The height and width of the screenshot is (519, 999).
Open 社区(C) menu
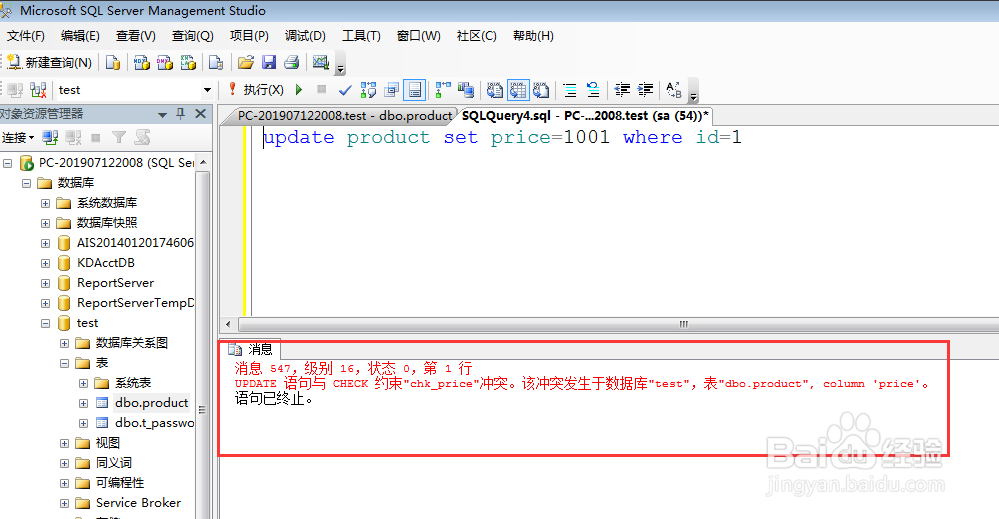pos(477,36)
